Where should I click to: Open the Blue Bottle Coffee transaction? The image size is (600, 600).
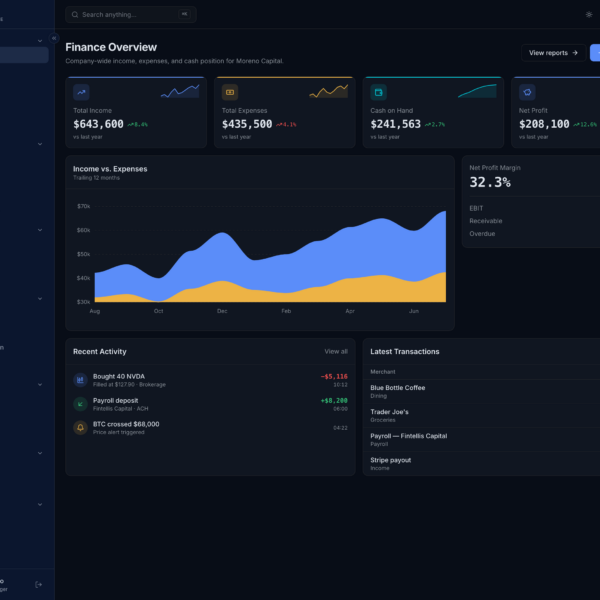click(x=481, y=391)
